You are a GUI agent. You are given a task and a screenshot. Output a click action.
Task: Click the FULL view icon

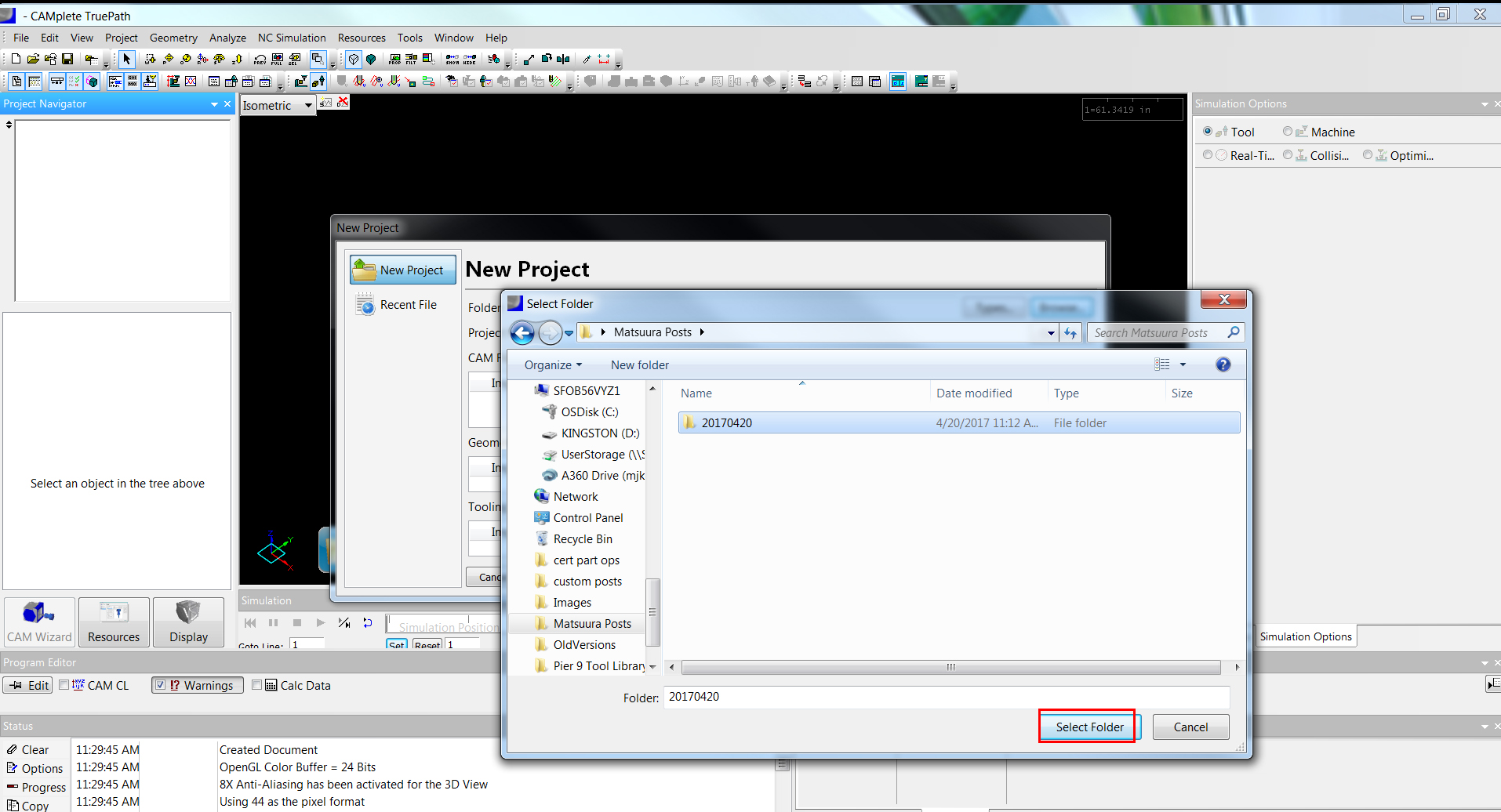(x=278, y=59)
